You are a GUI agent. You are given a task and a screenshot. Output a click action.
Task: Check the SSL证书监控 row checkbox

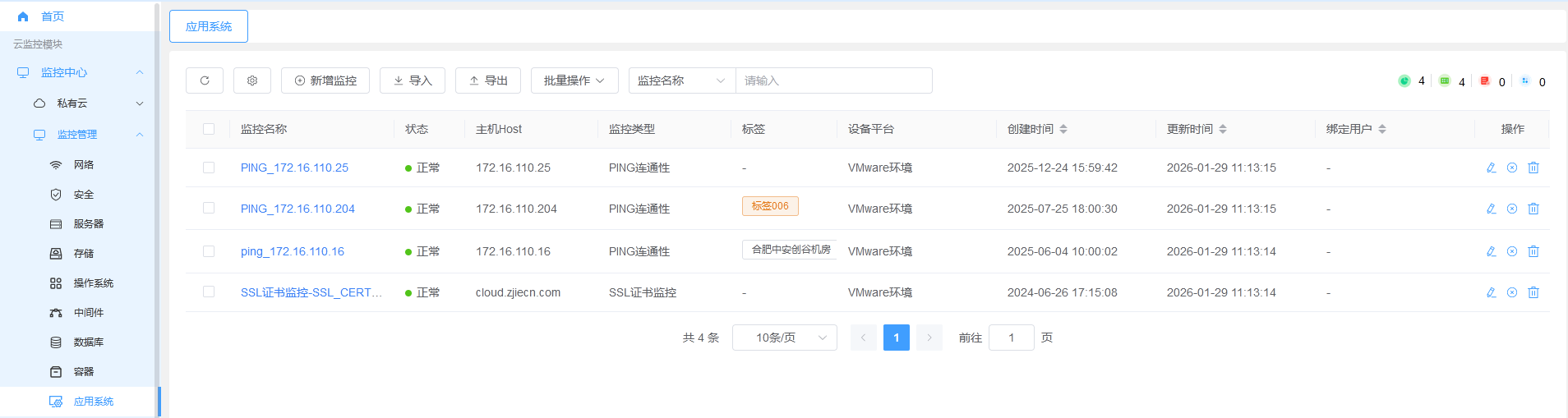[x=209, y=292]
